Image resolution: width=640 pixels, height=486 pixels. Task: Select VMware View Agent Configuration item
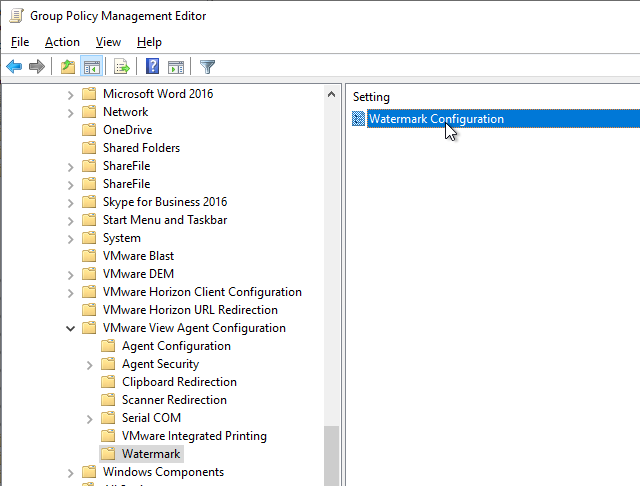tap(194, 328)
